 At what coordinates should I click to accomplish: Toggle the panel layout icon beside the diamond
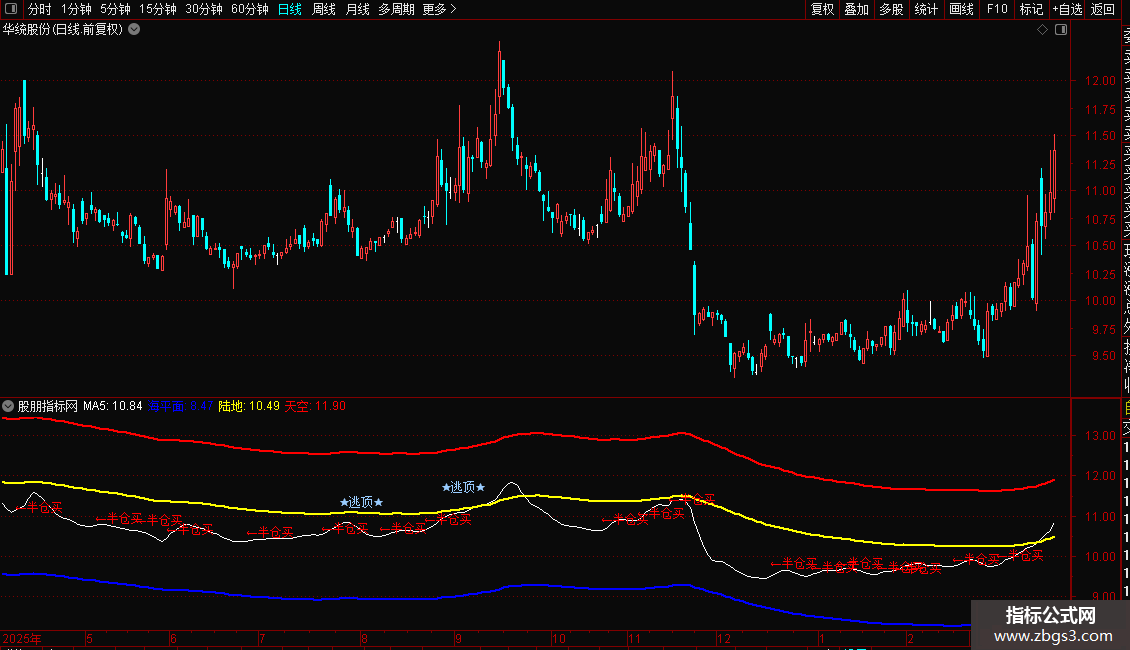pyautogui.click(x=1061, y=30)
